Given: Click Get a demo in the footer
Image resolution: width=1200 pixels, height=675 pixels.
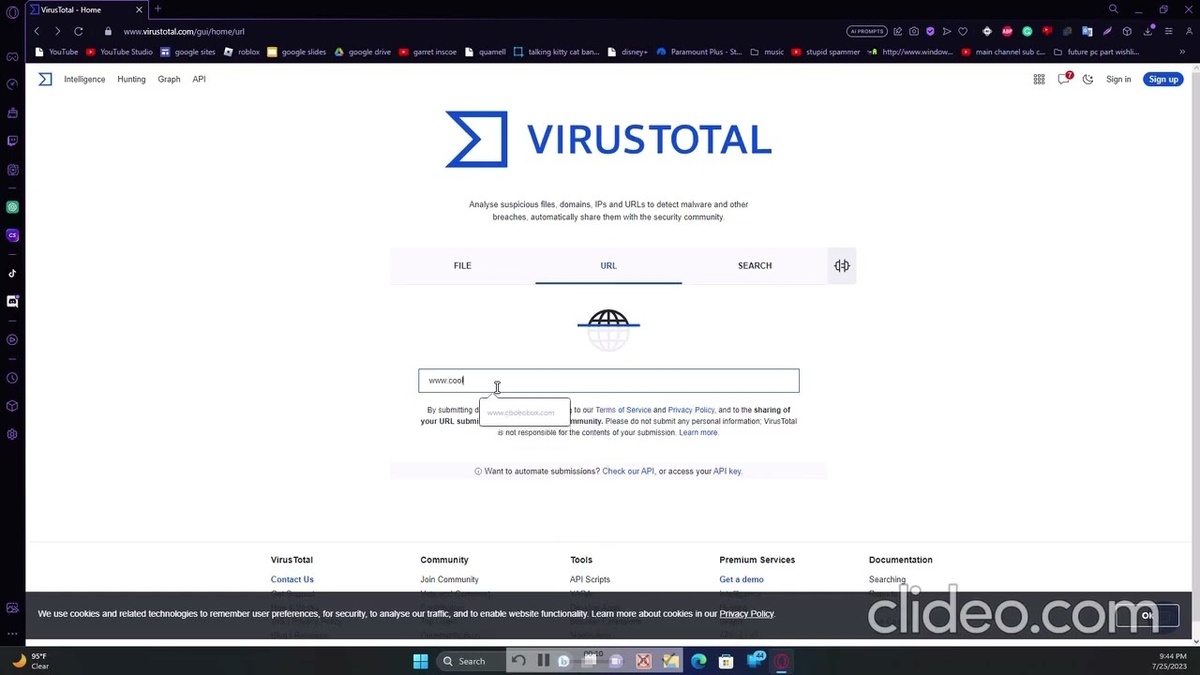Looking at the screenshot, I should pyautogui.click(x=741, y=579).
